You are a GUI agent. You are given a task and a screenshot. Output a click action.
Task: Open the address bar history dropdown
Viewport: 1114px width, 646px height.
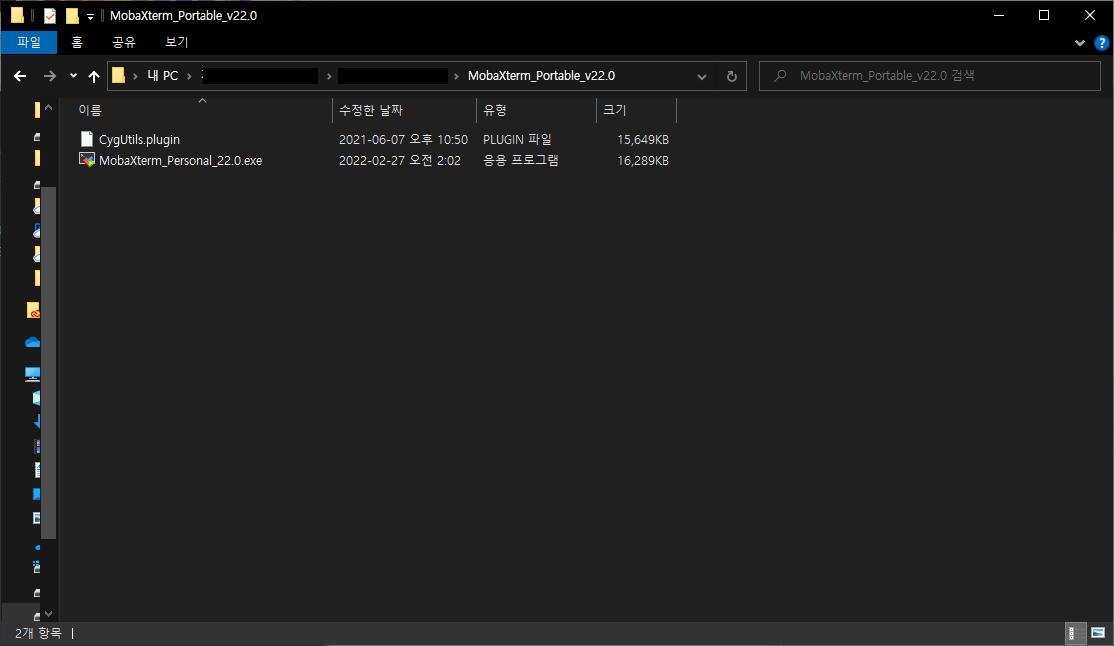point(702,76)
